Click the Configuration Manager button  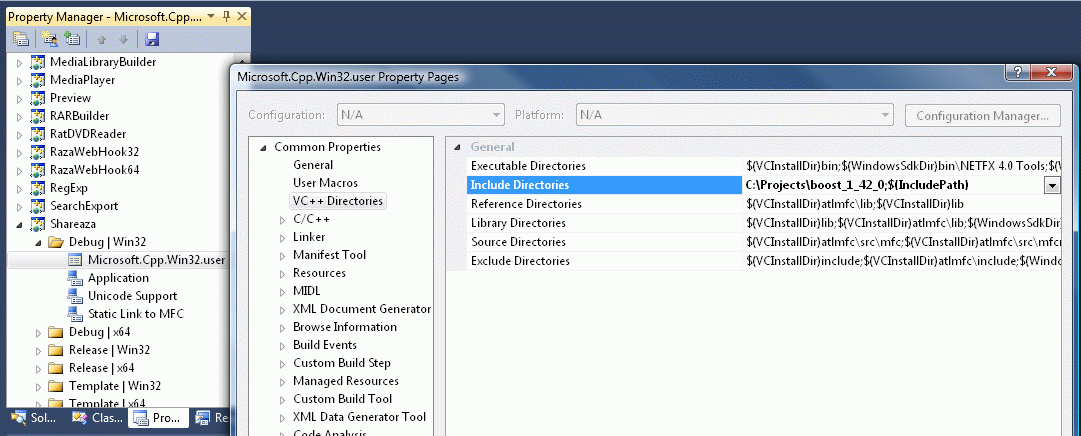[982, 115]
